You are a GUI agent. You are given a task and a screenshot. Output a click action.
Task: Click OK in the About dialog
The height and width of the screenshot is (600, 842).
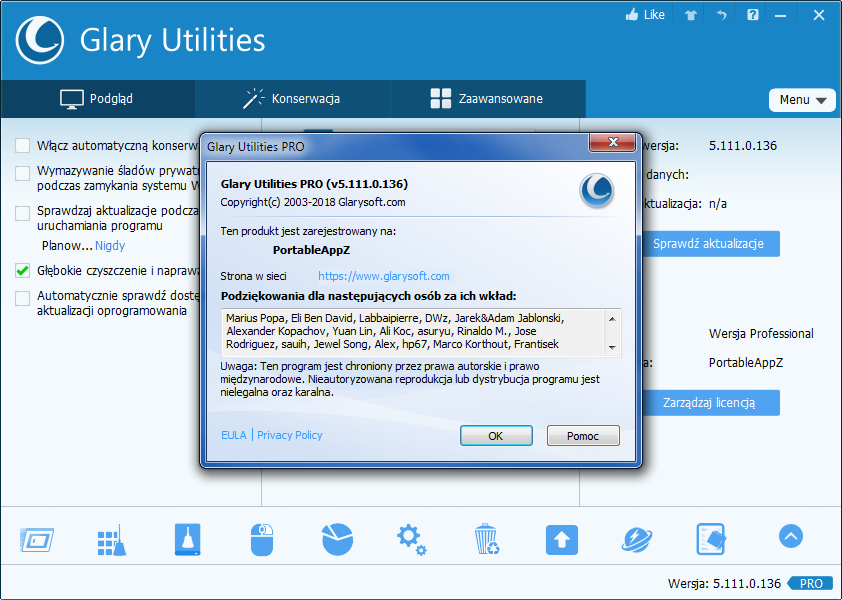496,436
